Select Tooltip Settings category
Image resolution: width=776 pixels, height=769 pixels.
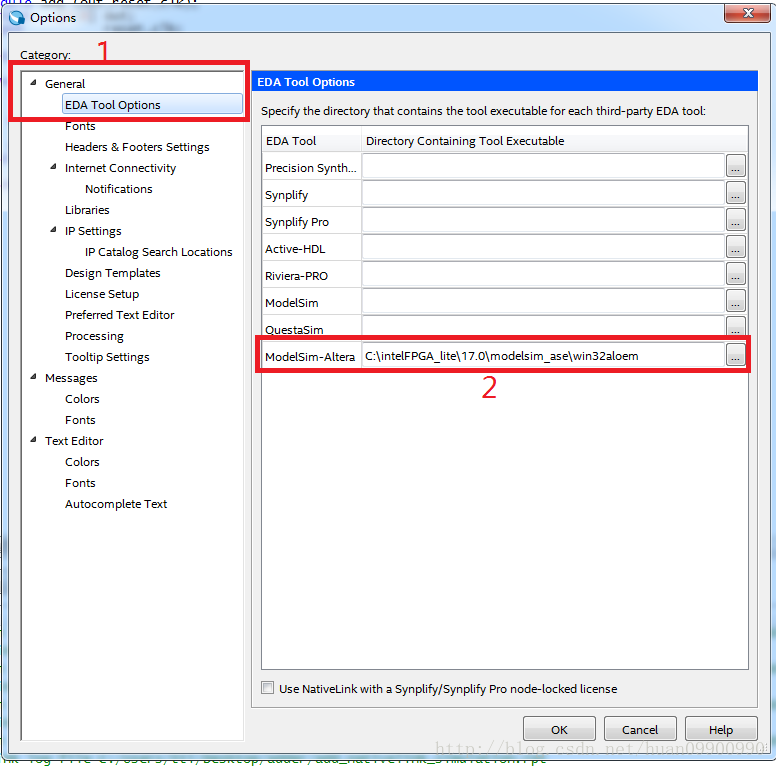[107, 357]
